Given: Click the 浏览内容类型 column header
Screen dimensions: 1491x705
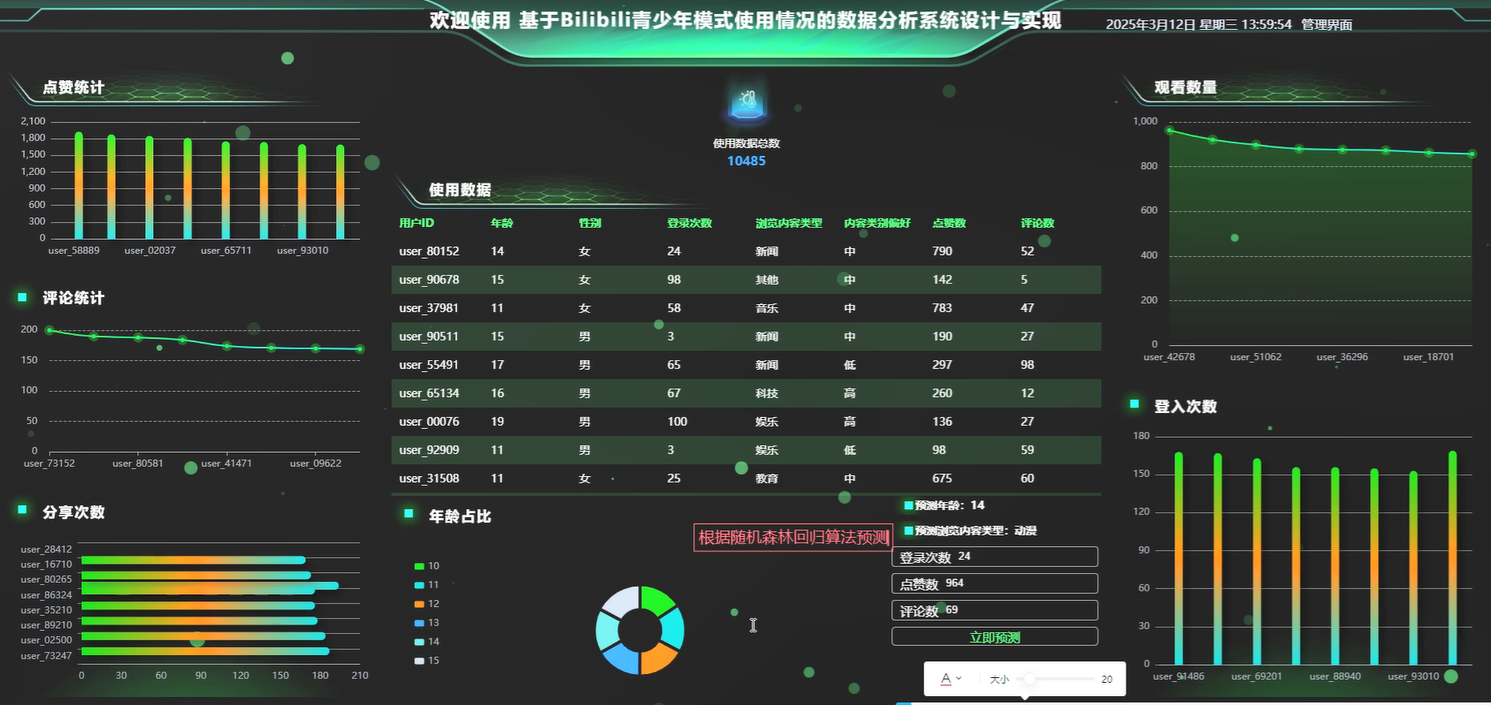Looking at the screenshot, I should pyautogui.click(x=788, y=223).
